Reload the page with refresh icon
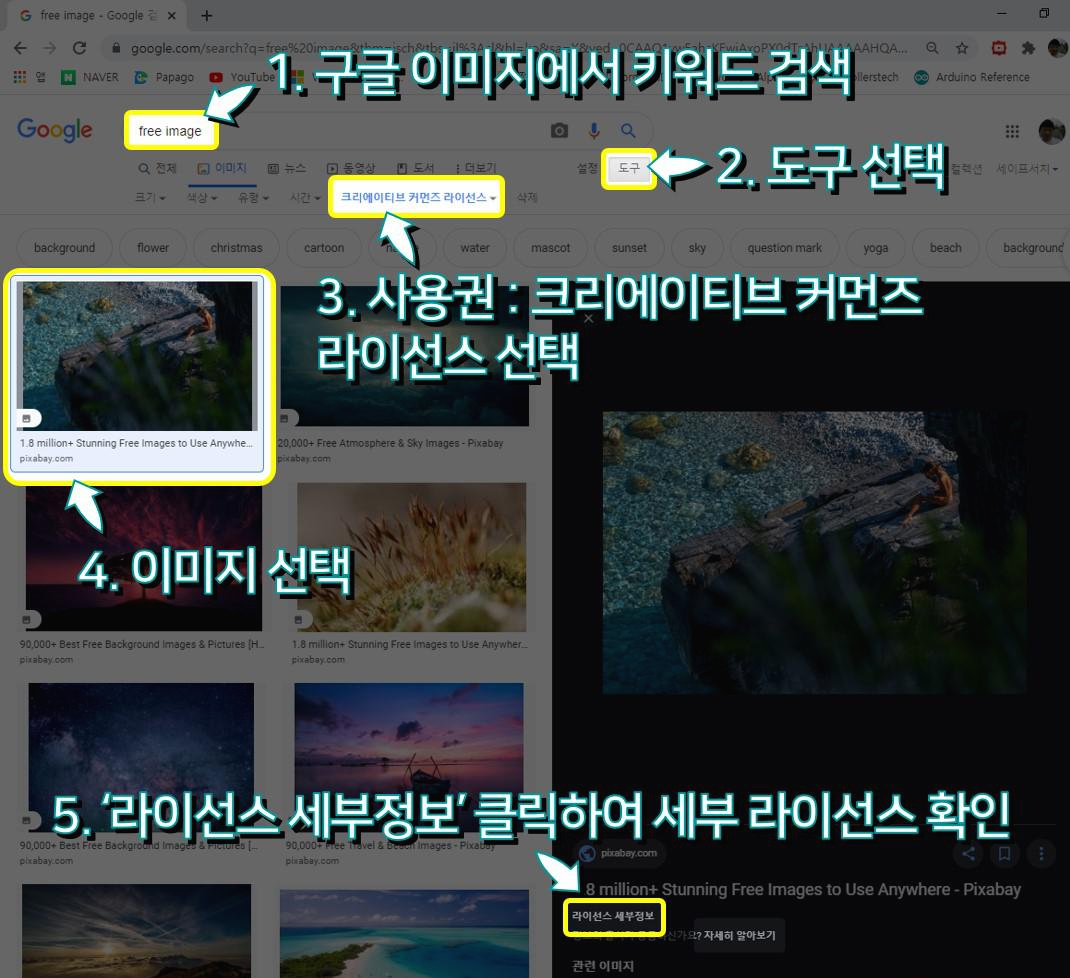The width and height of the screenshot is (1070, 978). point(79,48)
